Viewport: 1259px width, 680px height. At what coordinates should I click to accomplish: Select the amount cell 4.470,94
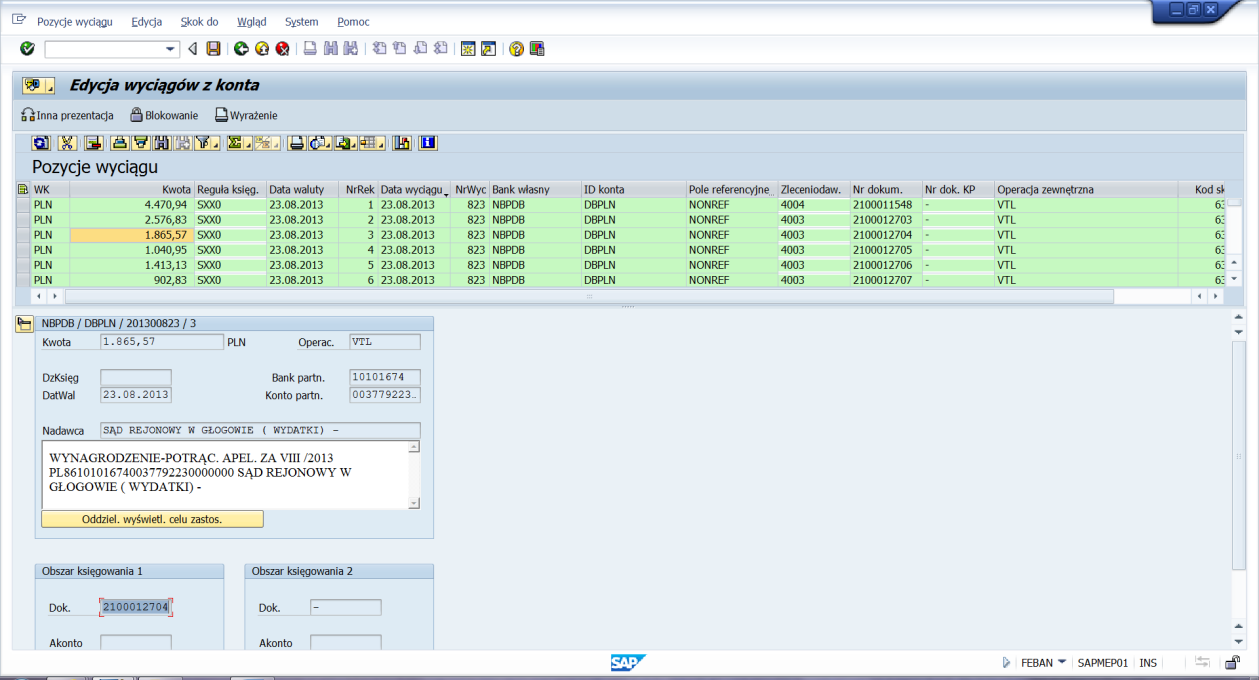click(x=131, y=204)
